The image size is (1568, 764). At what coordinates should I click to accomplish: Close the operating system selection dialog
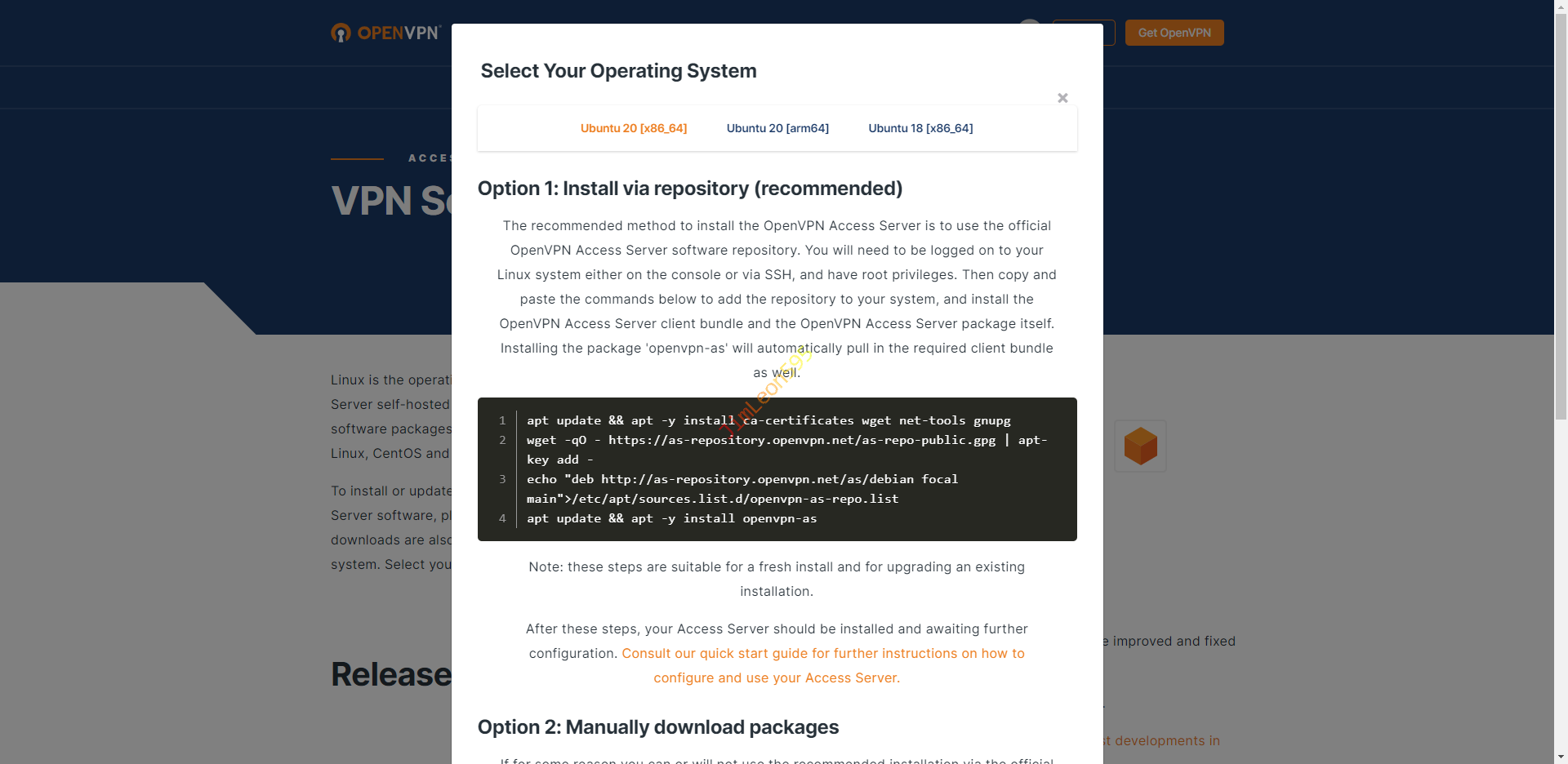(1062, 98)
